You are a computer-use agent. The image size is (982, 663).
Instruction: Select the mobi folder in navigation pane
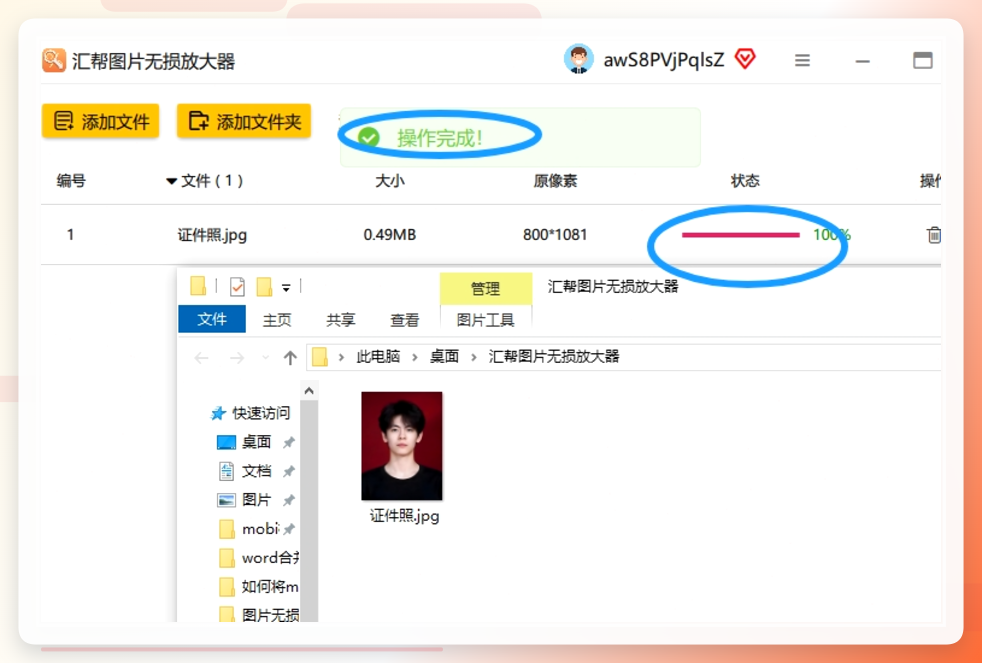coord(260,529)
